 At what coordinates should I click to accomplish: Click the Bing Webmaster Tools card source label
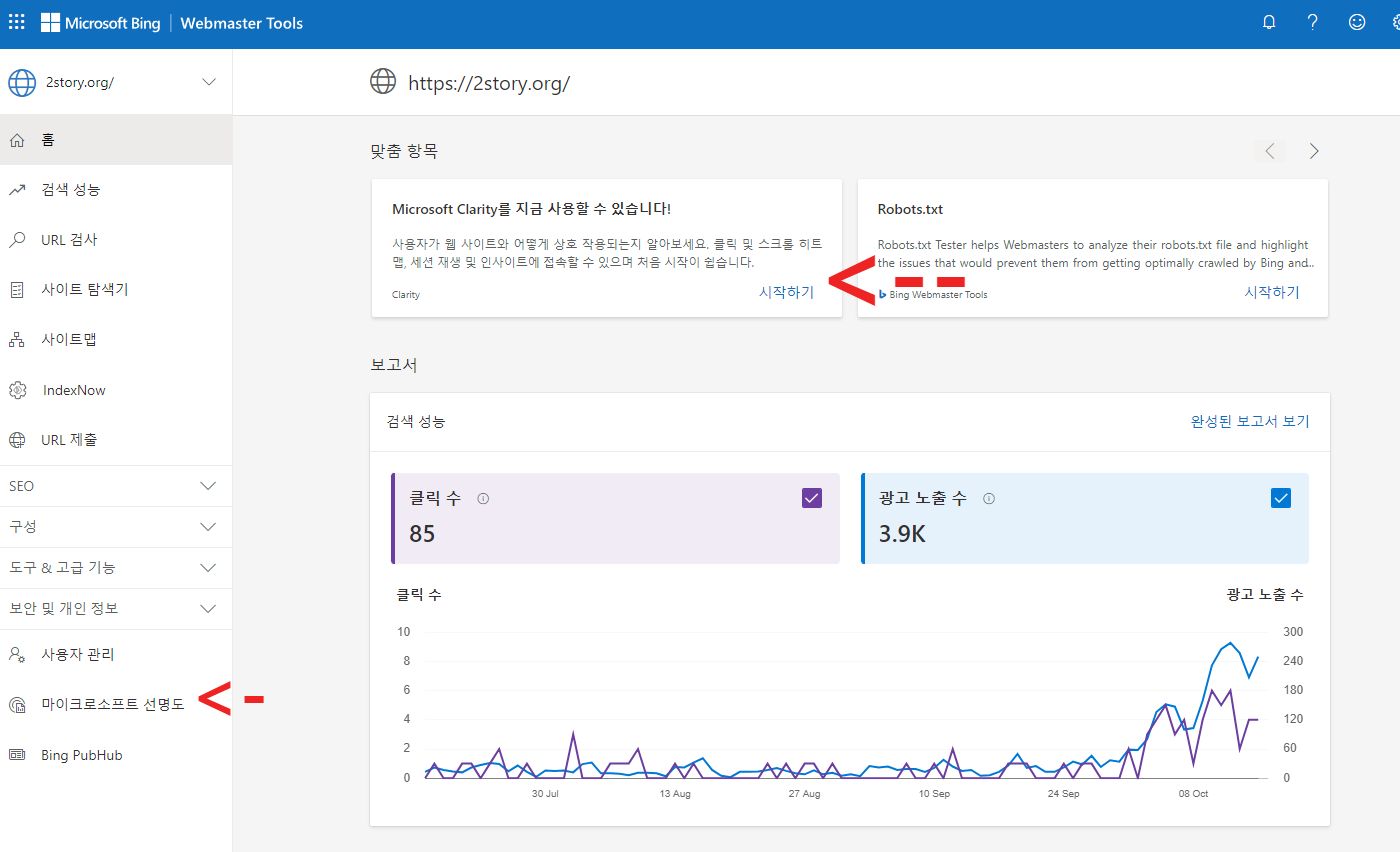tap(938, 295)
